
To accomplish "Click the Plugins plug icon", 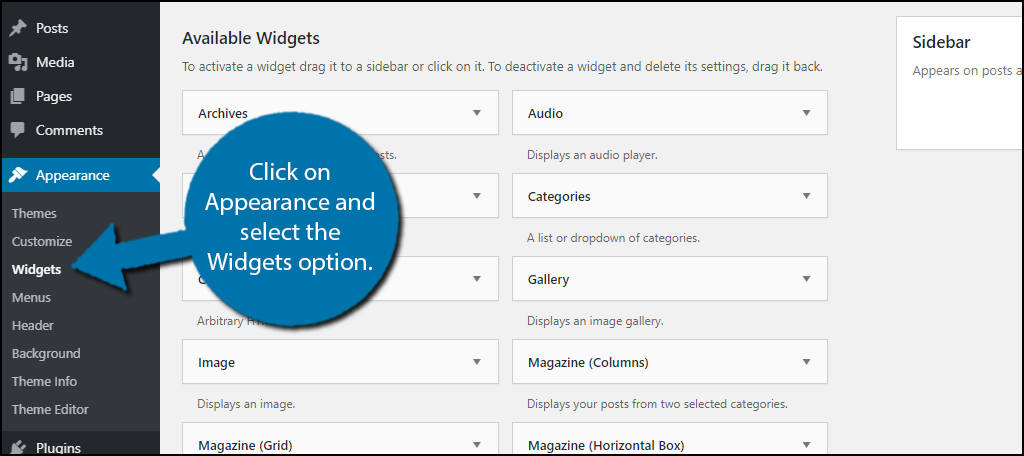I will (18, 448).
